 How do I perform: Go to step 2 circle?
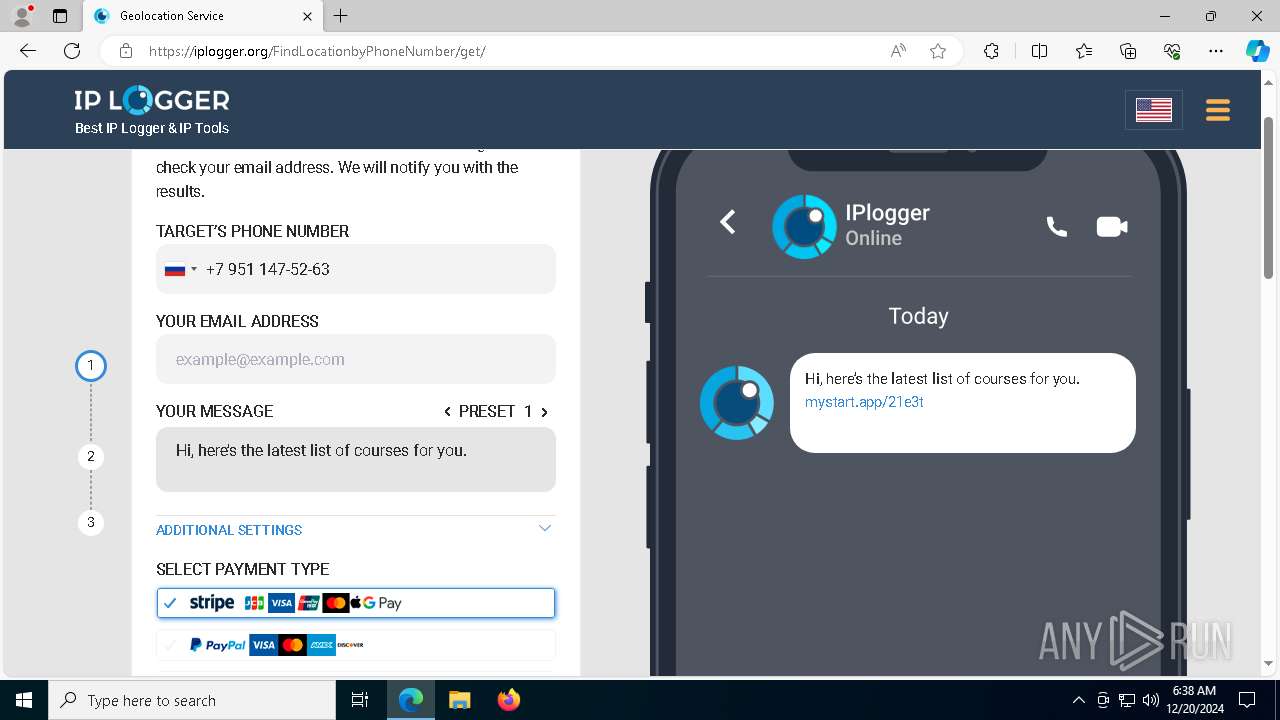point(90,457)
